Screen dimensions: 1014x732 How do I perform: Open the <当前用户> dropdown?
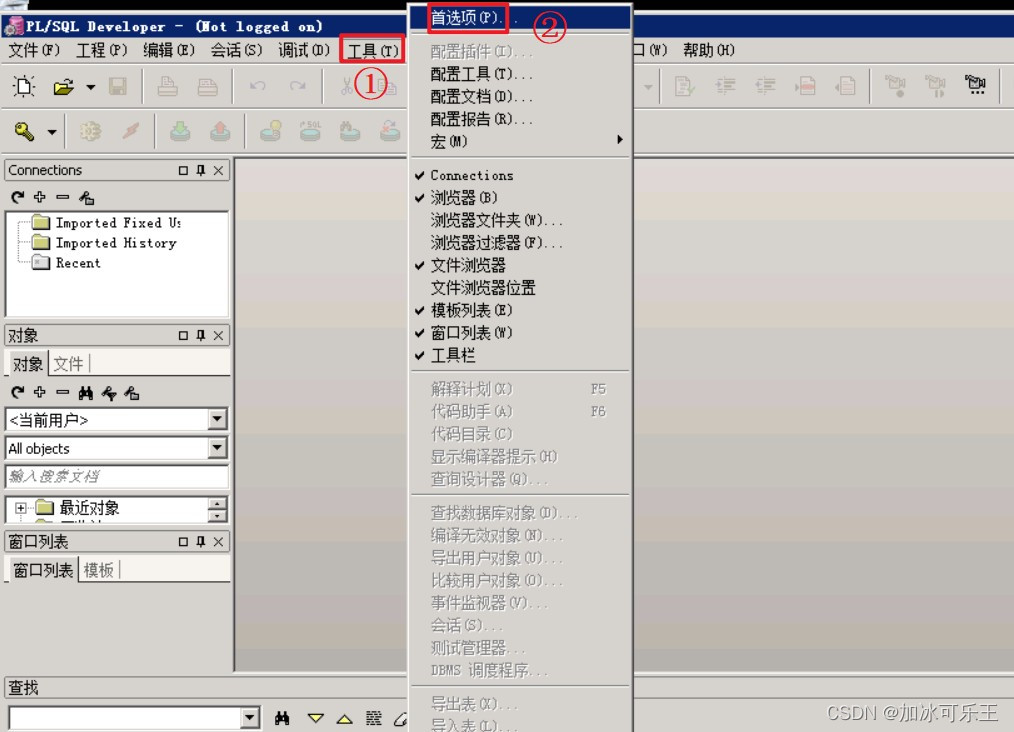217,419
